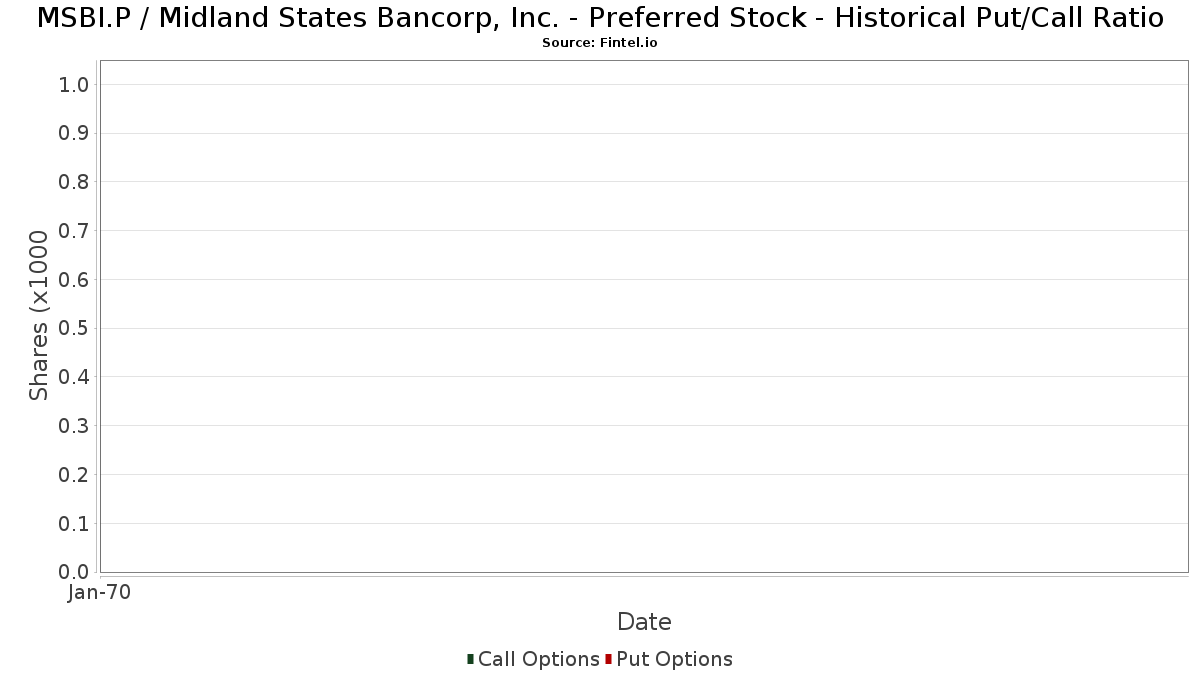
Task: Click the 0.0 y-axis tick label
Action: [75, 572]
